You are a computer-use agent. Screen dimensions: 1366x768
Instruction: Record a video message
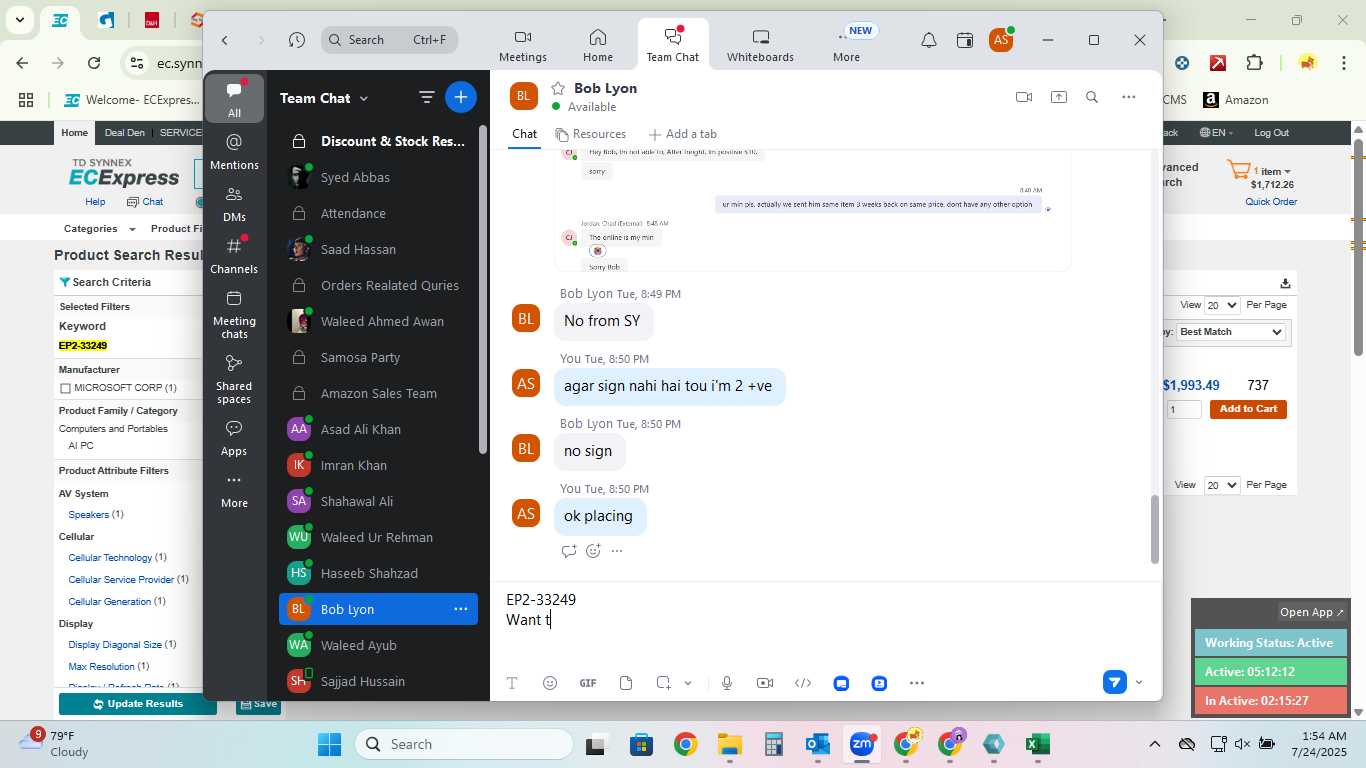[x=765, y=683]
